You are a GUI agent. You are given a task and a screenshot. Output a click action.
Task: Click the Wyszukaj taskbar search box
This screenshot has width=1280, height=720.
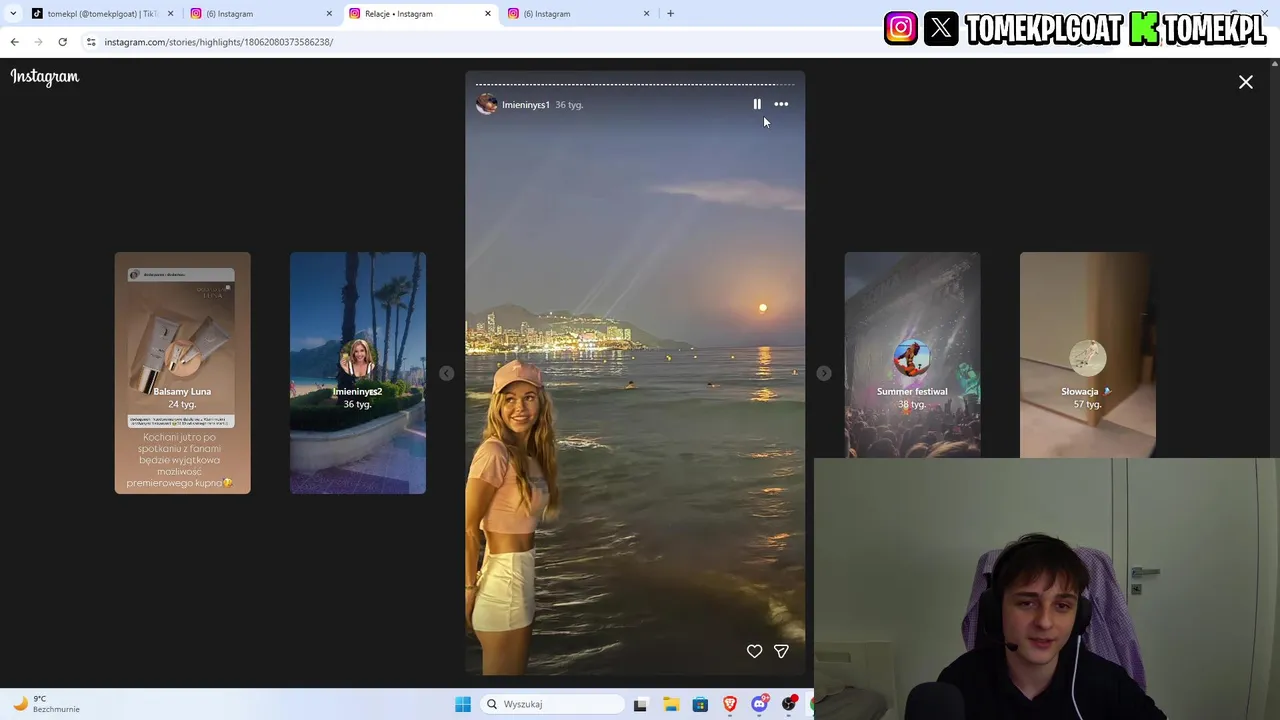[553, 704]
